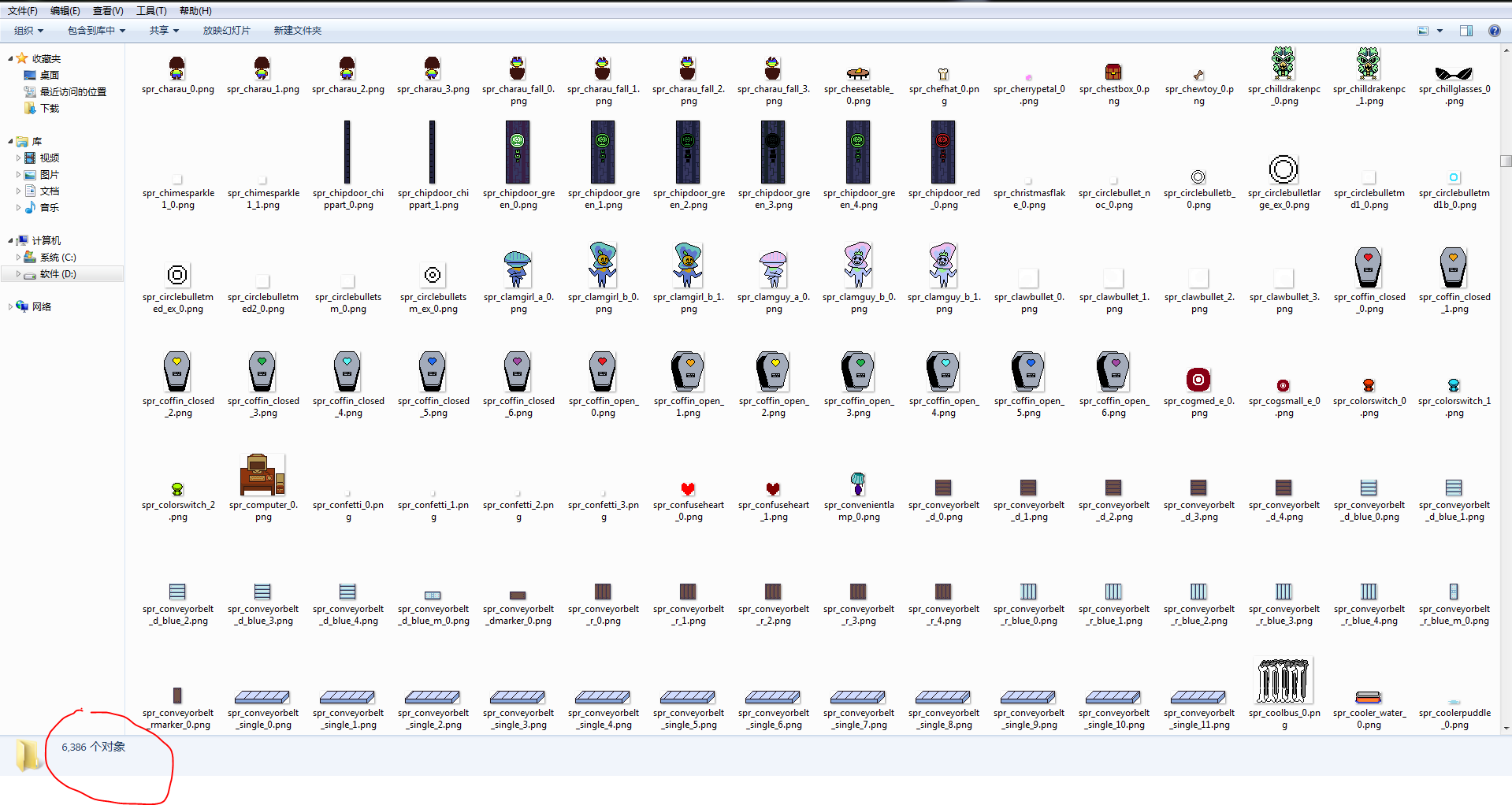
Task: Expand the 网络 tree node
Action: point(10,307)
